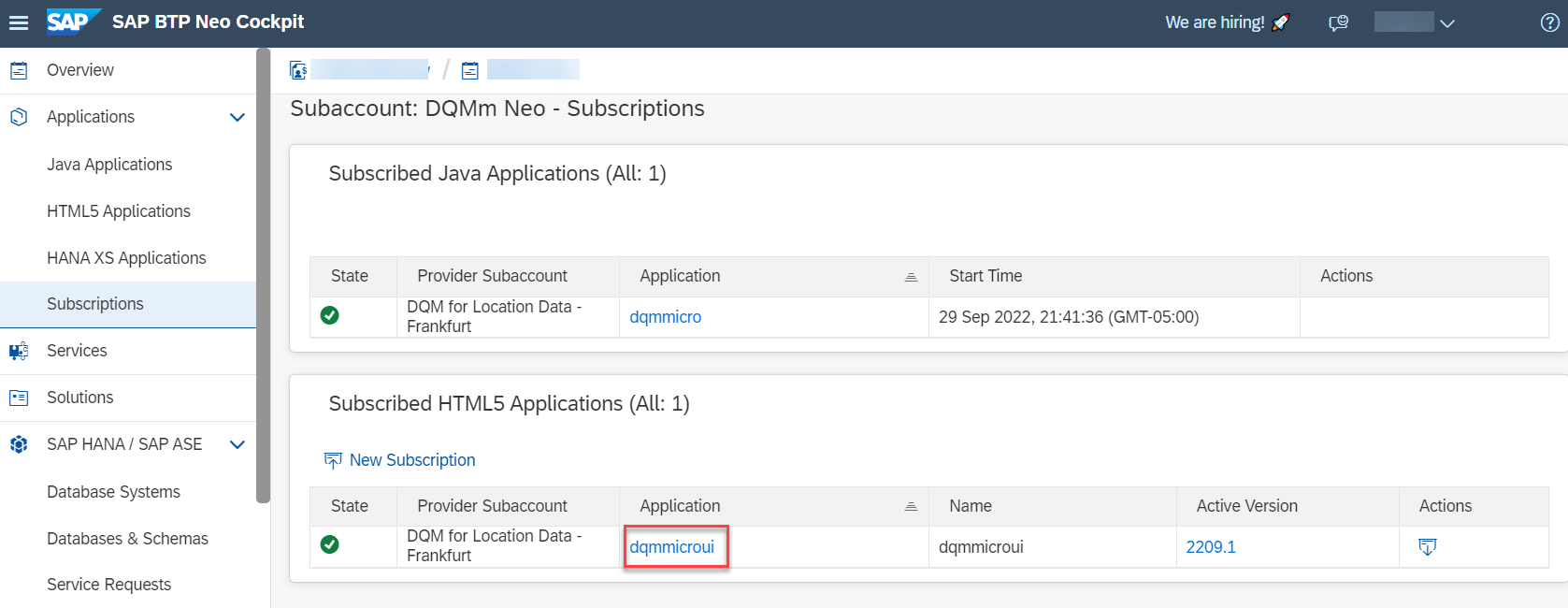This screenshot has height=608, width=1568.
Task: Select Subscriptions in the sidebar
Action: click(x=128, y=304)
